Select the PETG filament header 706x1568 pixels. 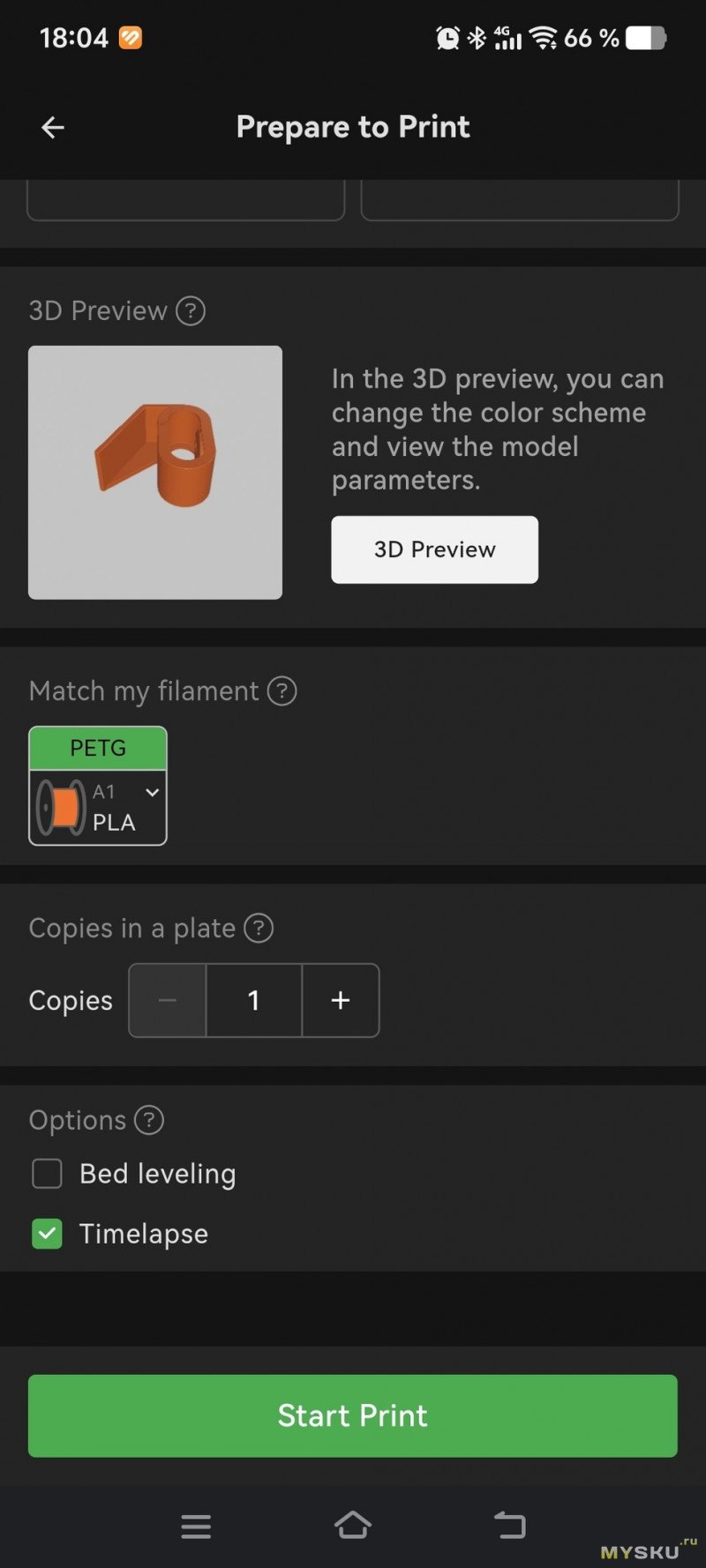[x=98, y=748]
